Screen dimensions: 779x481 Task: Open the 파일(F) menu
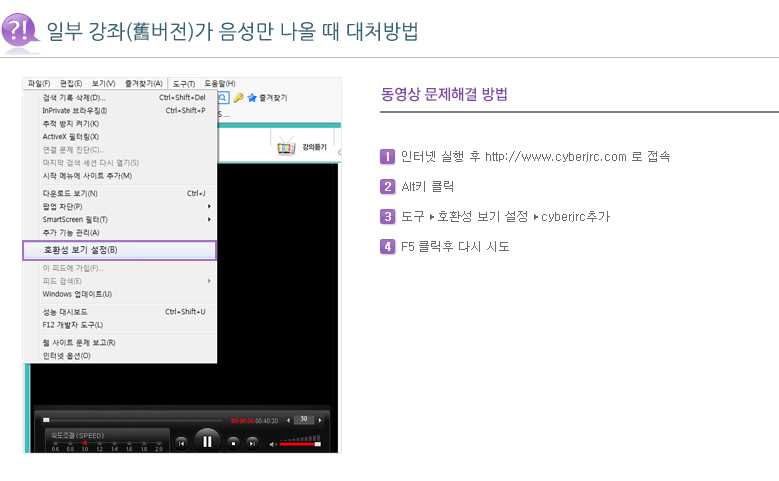39,83
